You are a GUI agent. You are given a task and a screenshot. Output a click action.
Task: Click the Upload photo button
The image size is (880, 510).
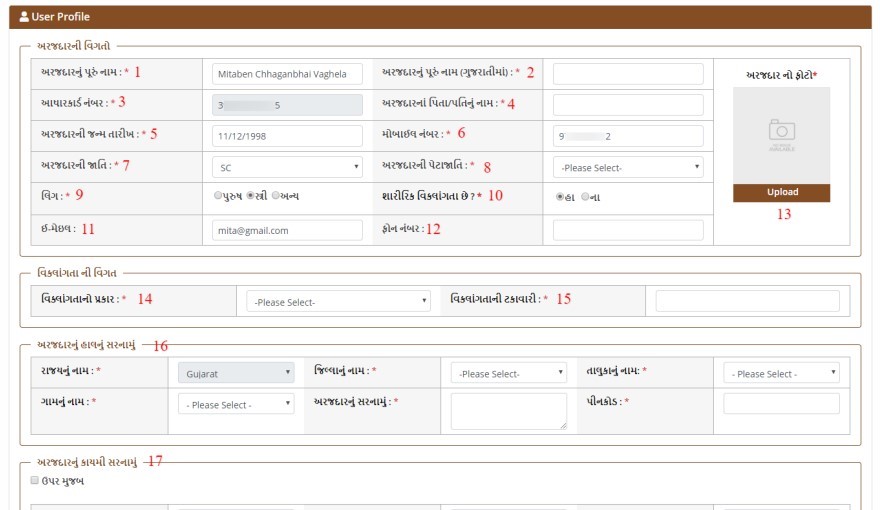coord(781,192)
